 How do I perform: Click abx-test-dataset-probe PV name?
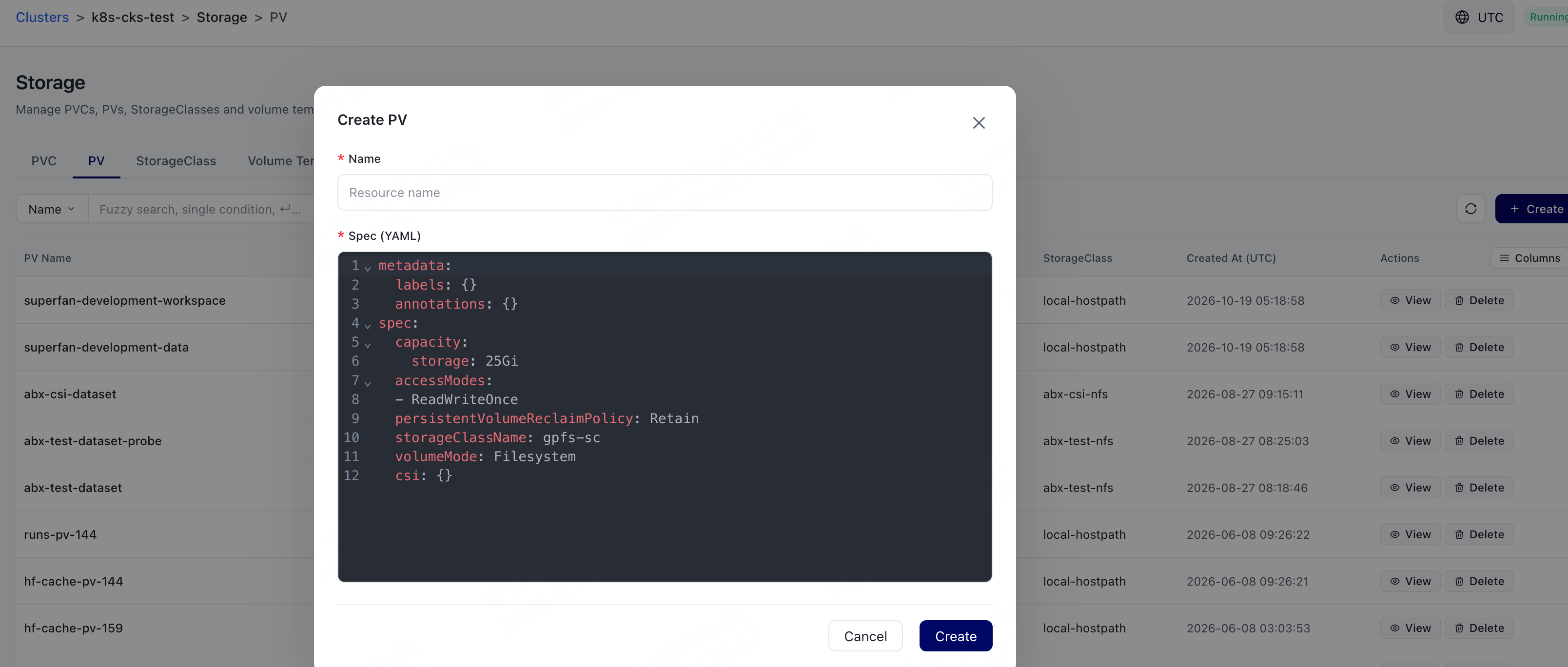click(x=93, y=441)
